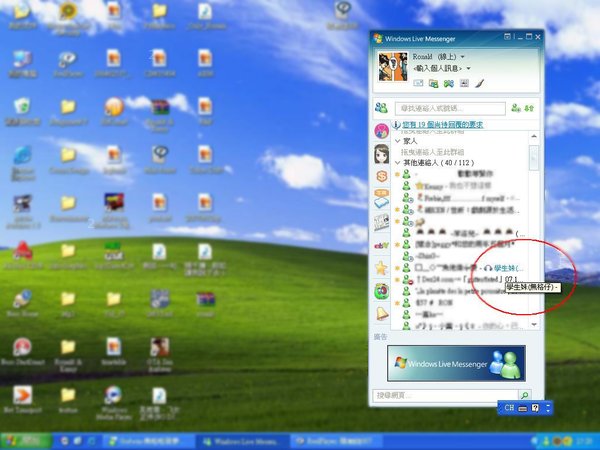
Task: Collapse the 家人 contact group
Action: pos(398,141)
